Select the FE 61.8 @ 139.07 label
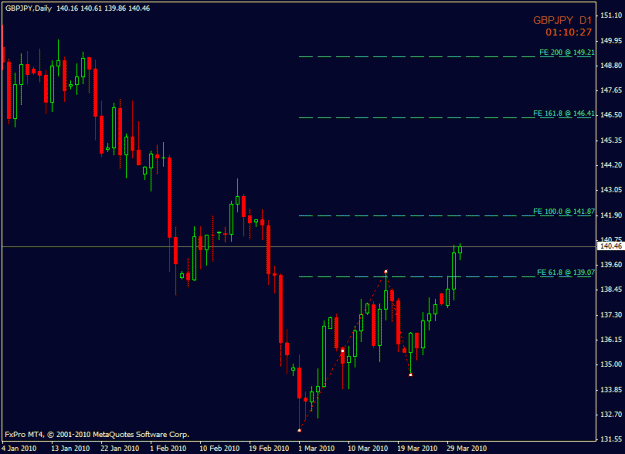625x454 pixels. tap(566, 272)
